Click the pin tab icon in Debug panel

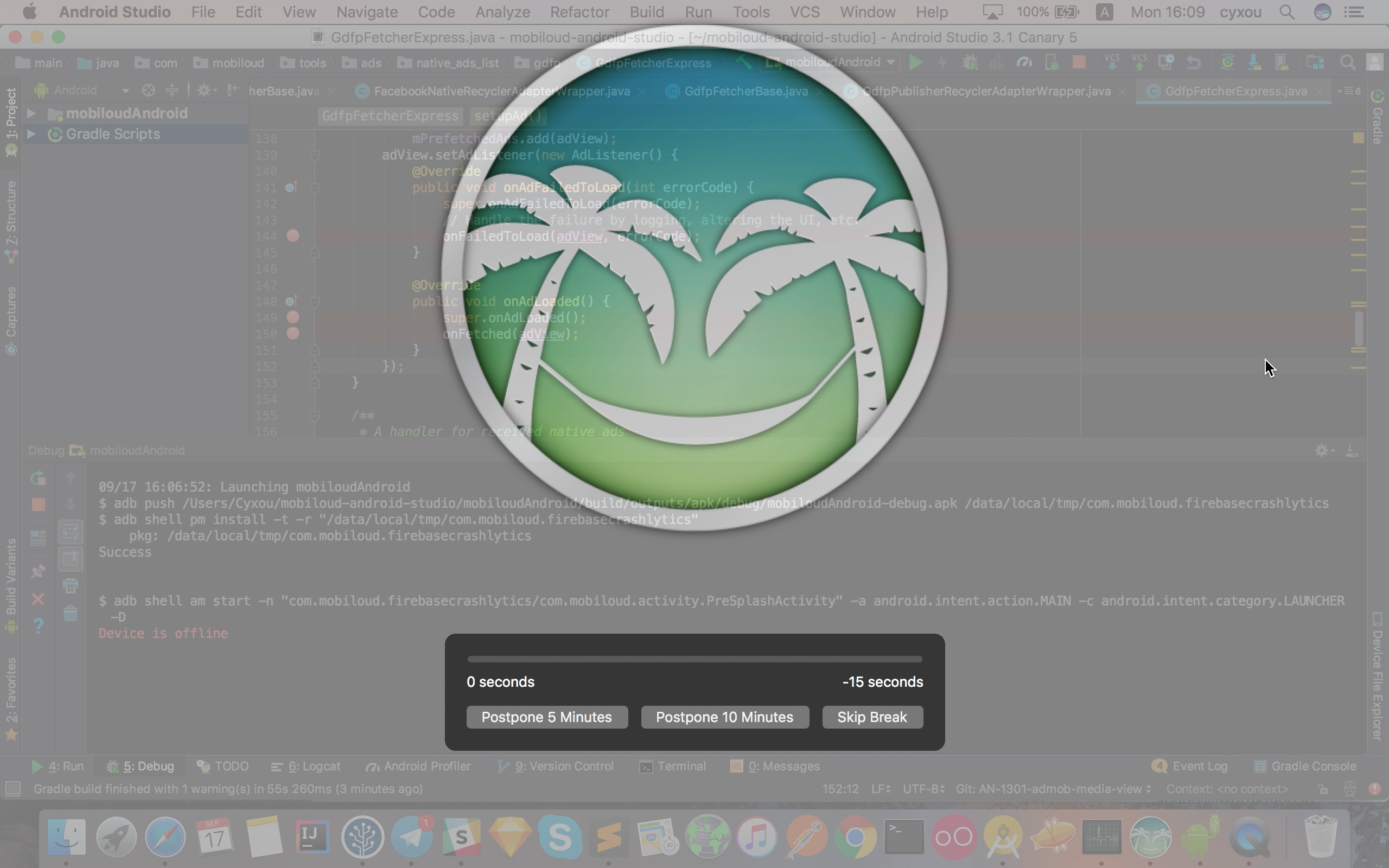pyautogui.click(x=38, y=572)
